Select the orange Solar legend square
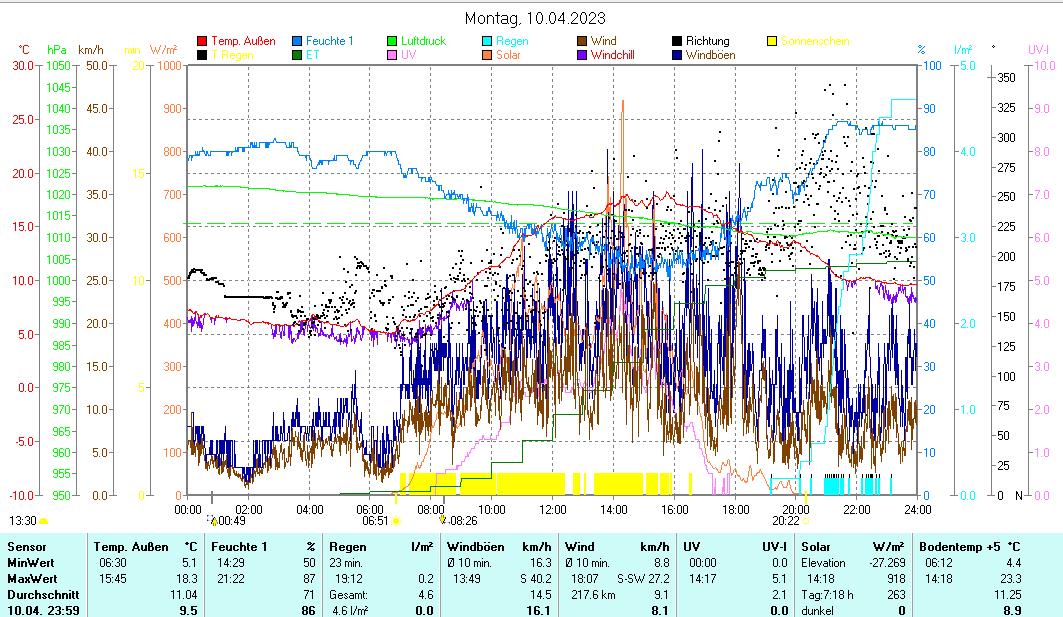The image size is (1063, 617). pos(487,55)
